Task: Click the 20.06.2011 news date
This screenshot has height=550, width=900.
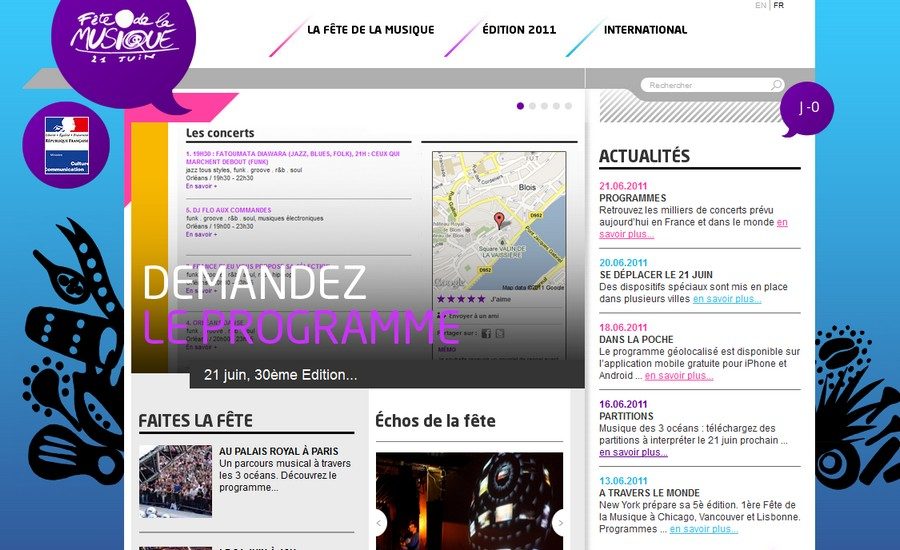Action: click(x=623, y=263)
